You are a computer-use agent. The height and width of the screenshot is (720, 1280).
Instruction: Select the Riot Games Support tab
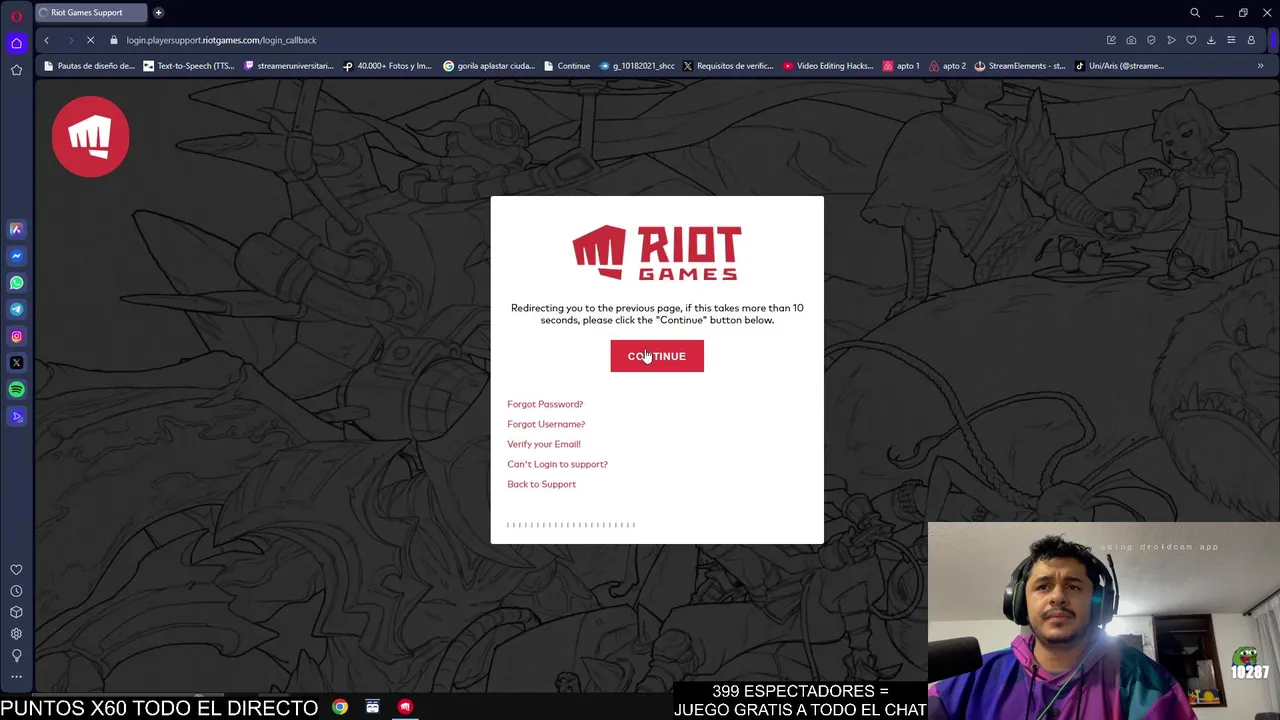click(90, 13)
